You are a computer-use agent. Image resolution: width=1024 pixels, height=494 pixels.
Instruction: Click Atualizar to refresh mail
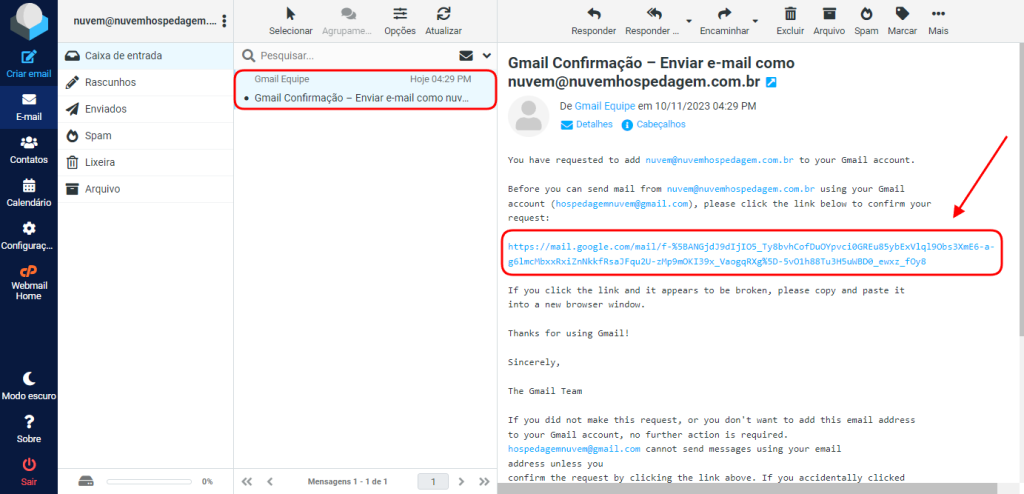click(443, 21)
